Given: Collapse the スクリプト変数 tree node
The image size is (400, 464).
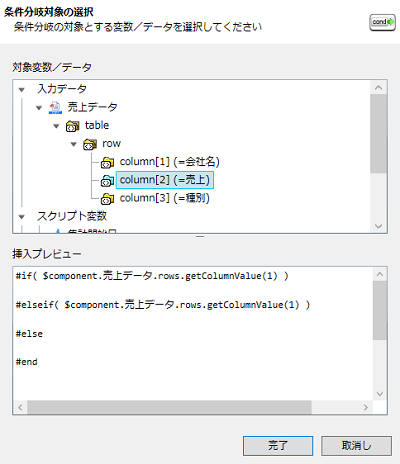Looking at the screenshot, I should (22, 217).
